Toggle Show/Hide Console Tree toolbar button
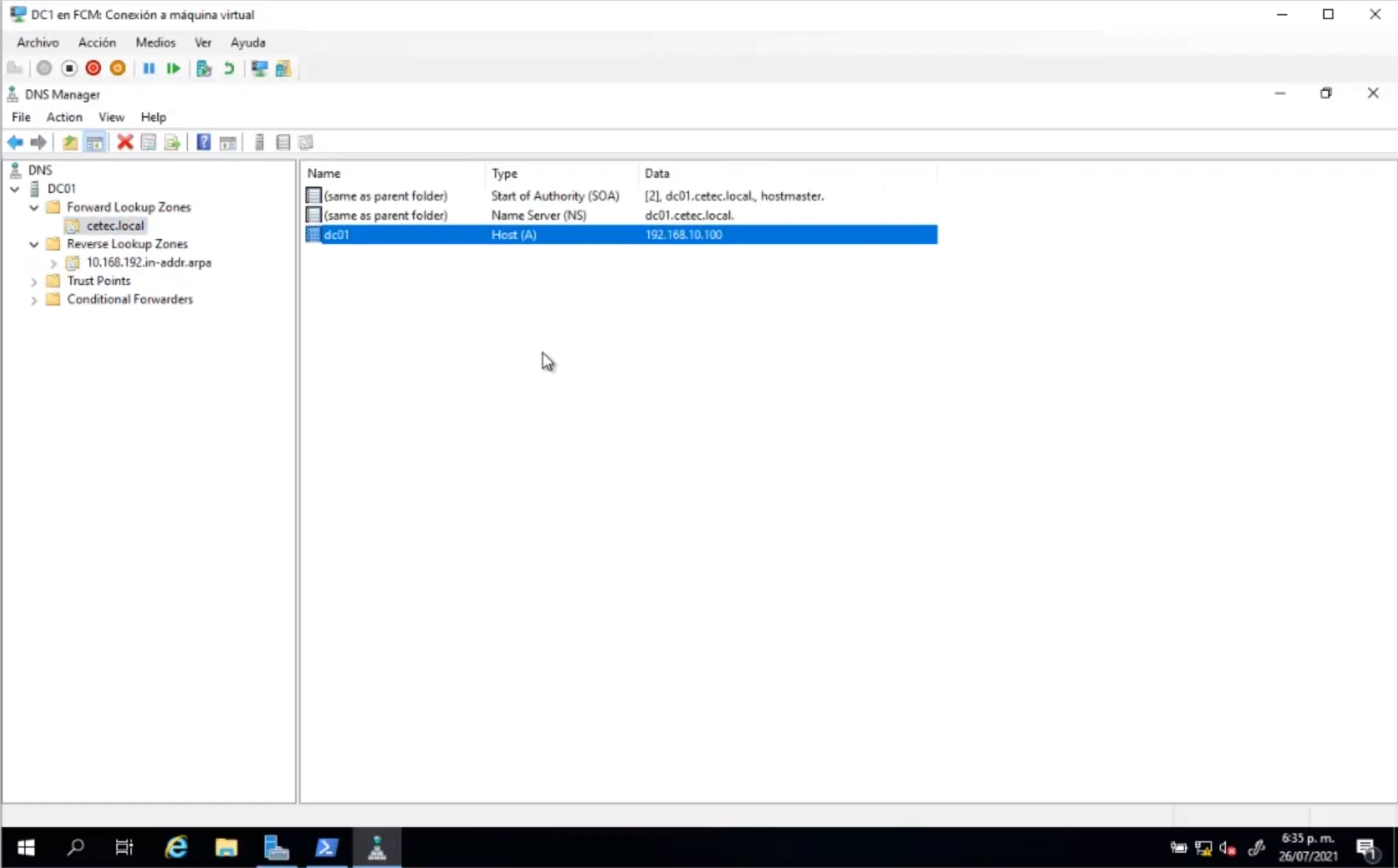This screenshot has height=868, width=1398. (95, 142)
